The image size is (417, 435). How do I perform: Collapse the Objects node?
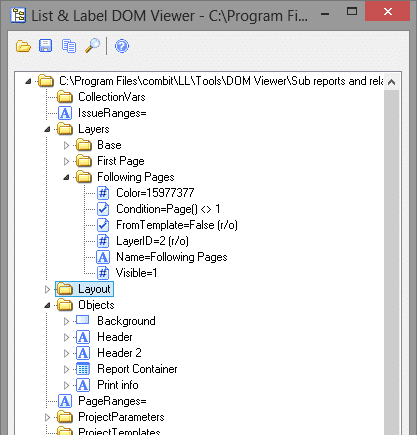pos(47,305)
